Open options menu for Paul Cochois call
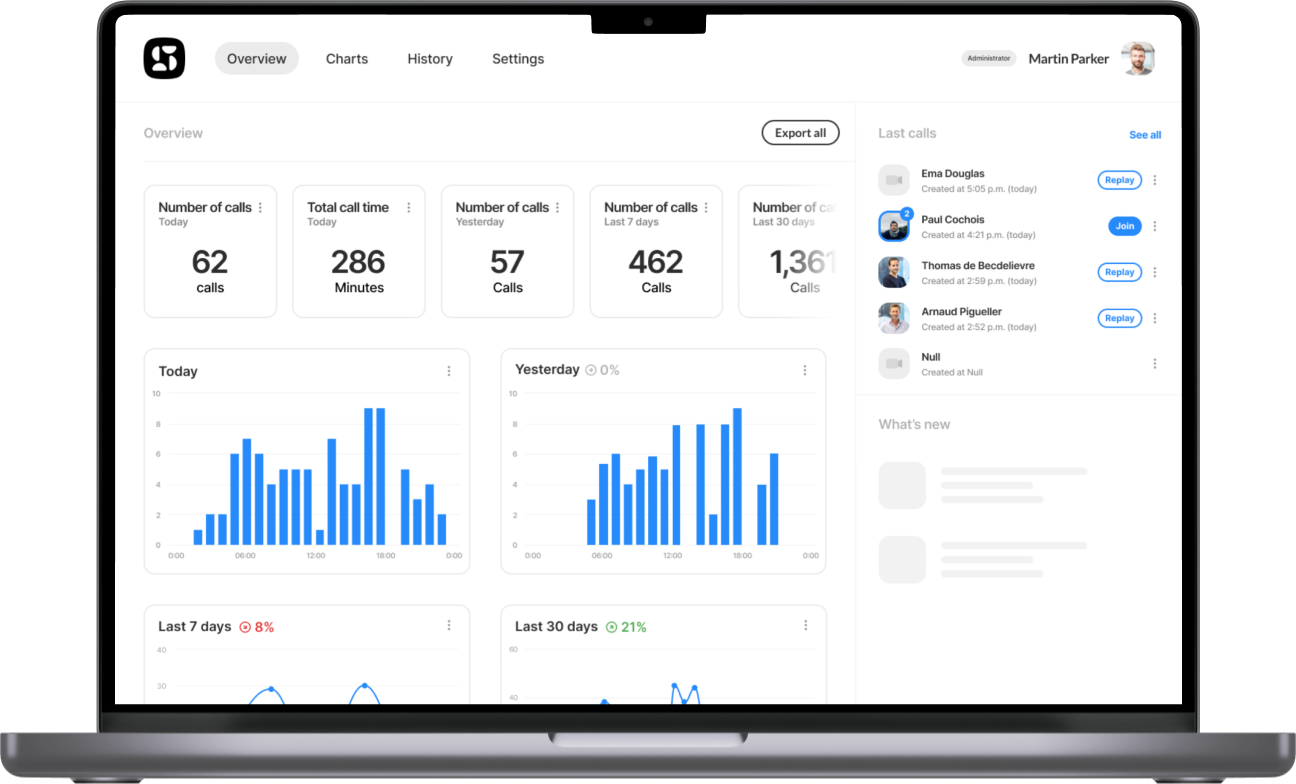The height and width of the screenshot is (784, 1296). 1155,226
